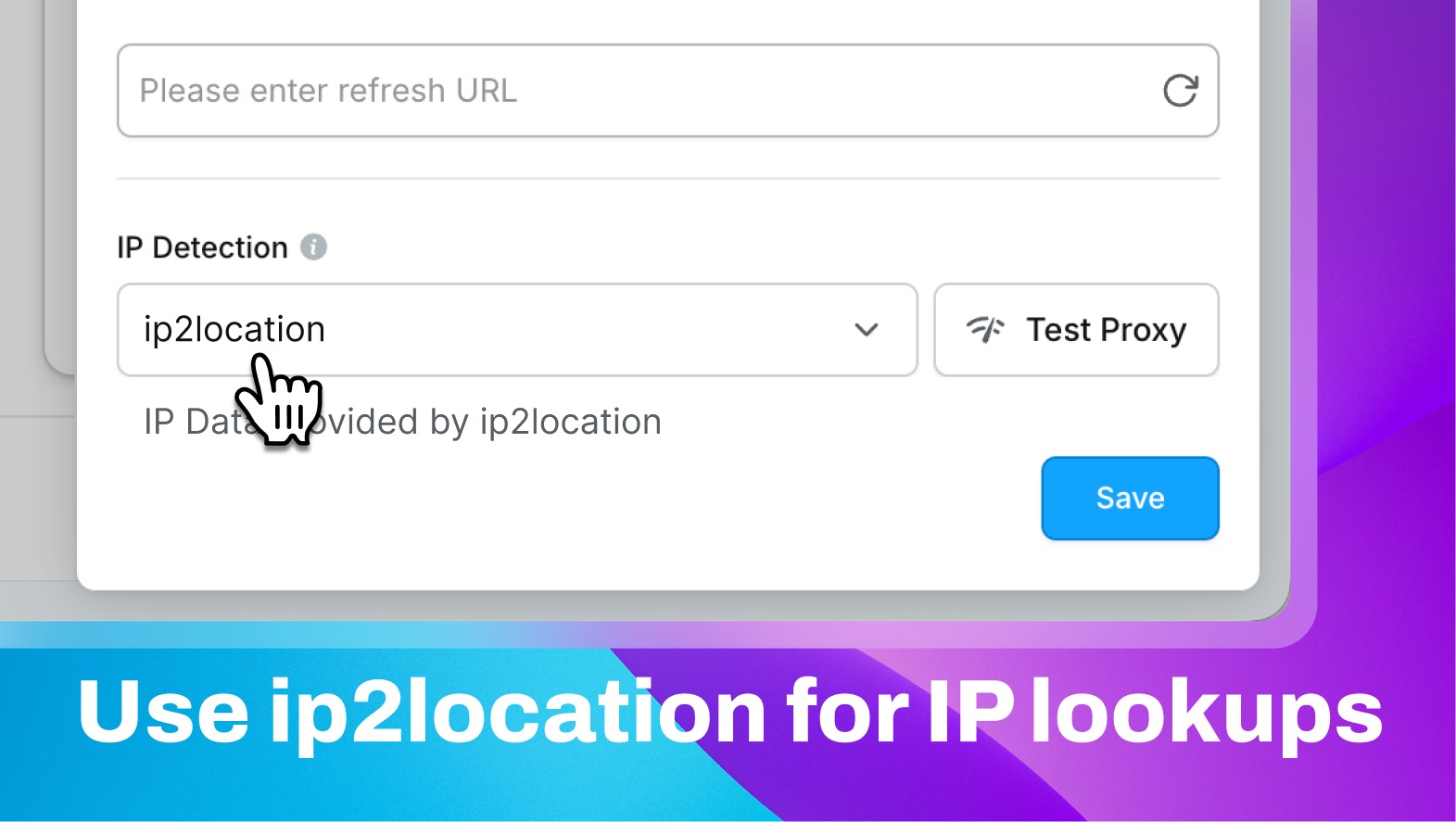Click the 'Save' label text
Image resolution: width=1456 pixels, height=822 pixels.
(x=1130, y=499)
